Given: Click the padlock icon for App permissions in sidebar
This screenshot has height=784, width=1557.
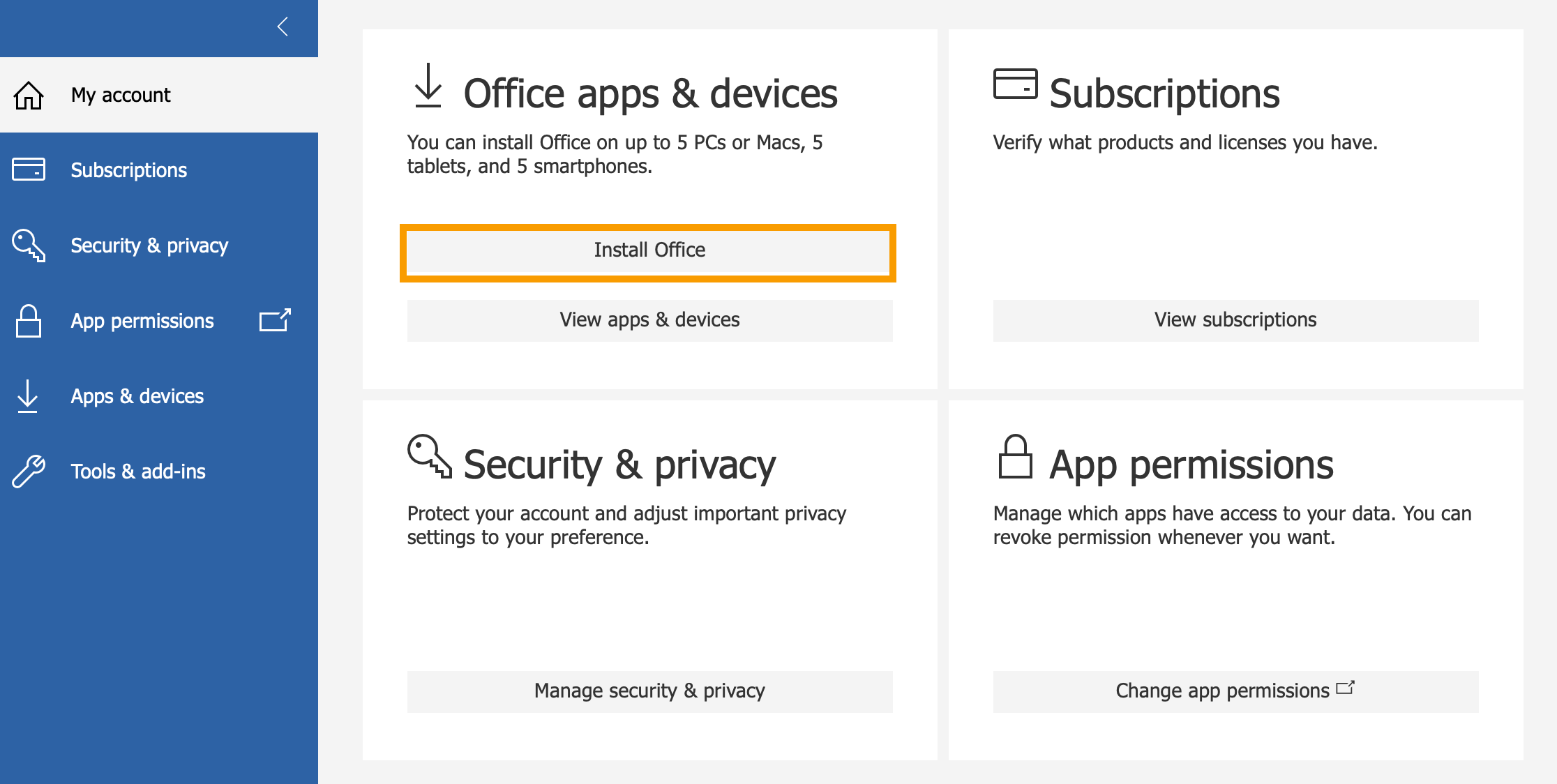Looking at the screenshot, I should coord(29,321).
